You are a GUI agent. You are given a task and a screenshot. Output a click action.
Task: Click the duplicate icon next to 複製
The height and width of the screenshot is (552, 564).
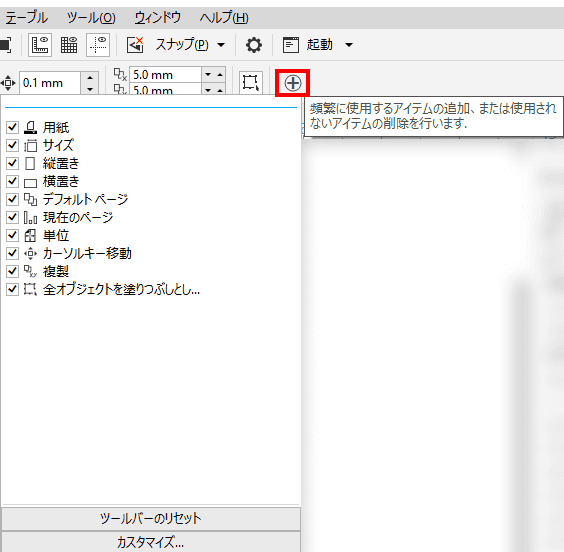(x=31, y=271)
